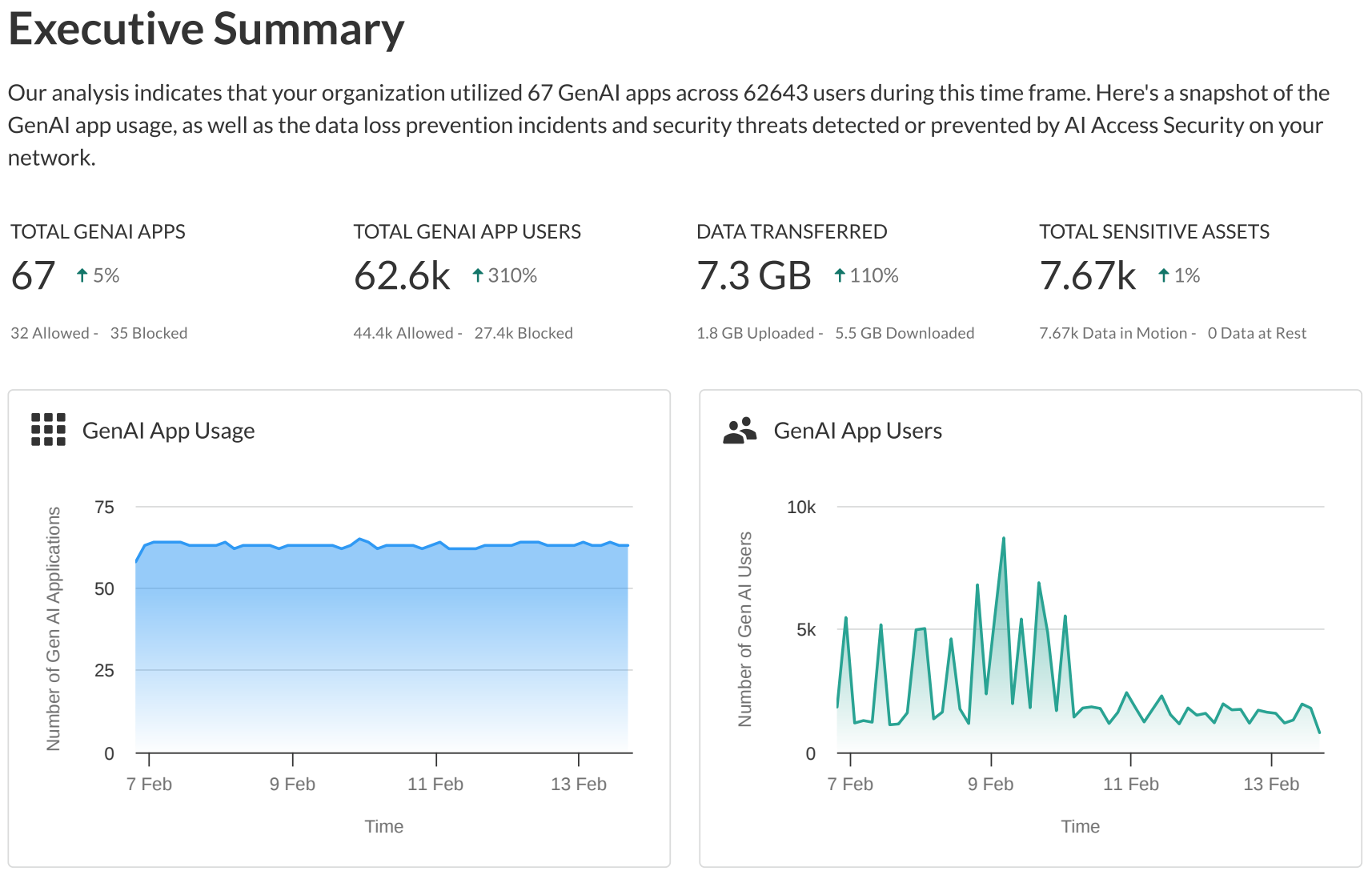Click the GenAI App Usage grid icon
The height and width of the screenshot is (879, 1372).
tap(48, 430)
